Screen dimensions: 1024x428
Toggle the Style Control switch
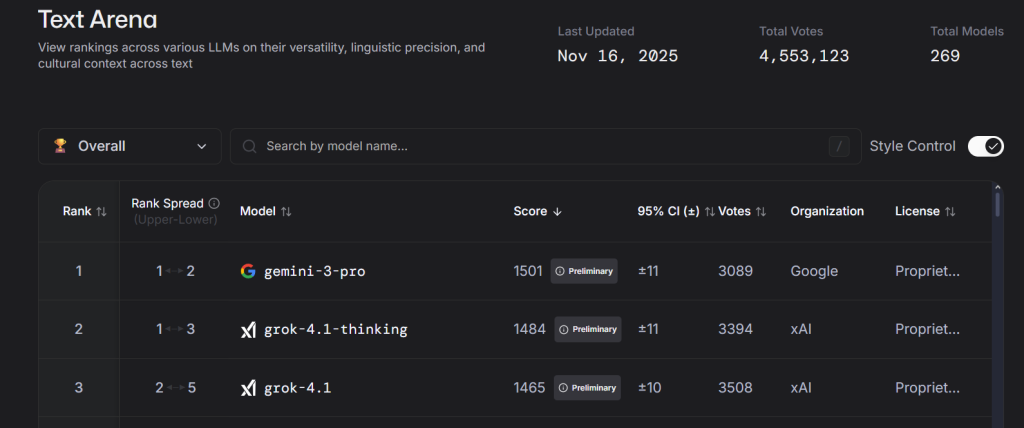985,146
